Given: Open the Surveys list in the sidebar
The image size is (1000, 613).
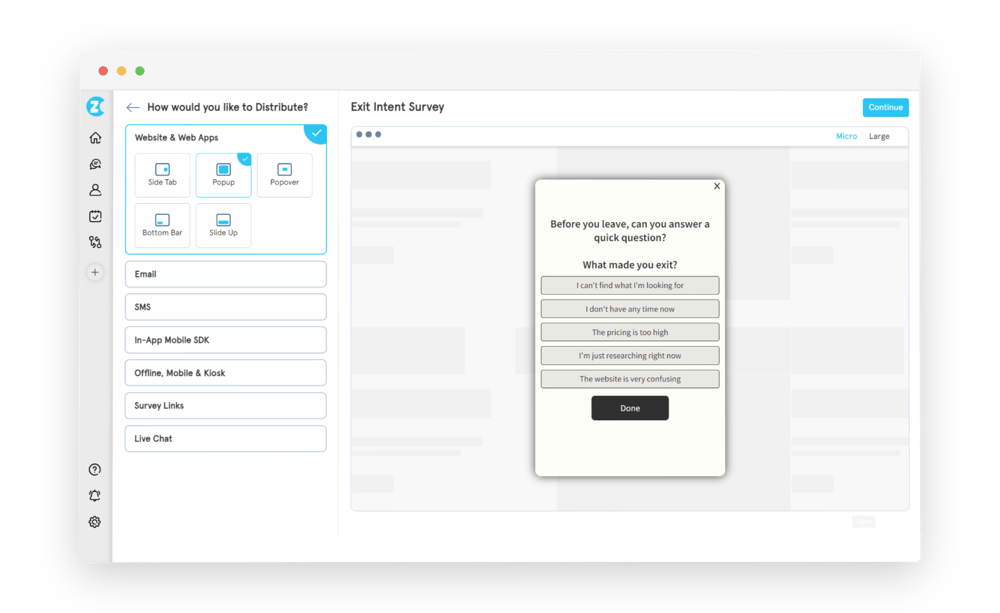Looking at the screenshot, I should pyautogui.click(x=95, y=216).
